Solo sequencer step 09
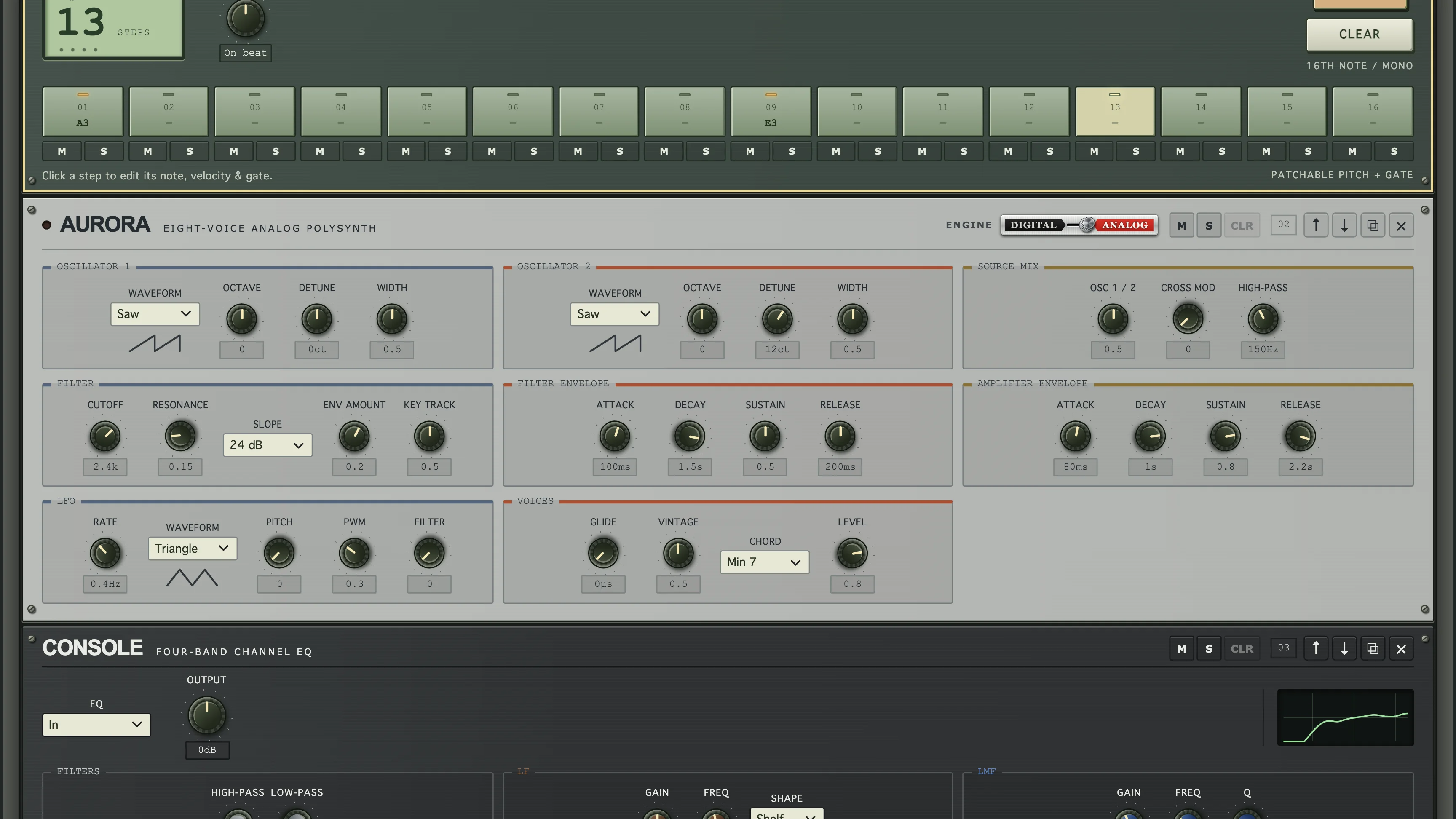 (x=792, y=152)
